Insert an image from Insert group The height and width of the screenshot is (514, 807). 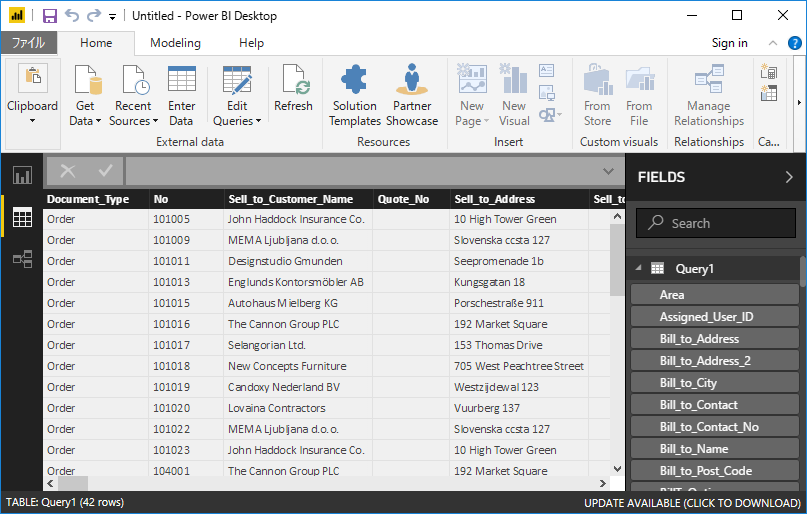546,93
